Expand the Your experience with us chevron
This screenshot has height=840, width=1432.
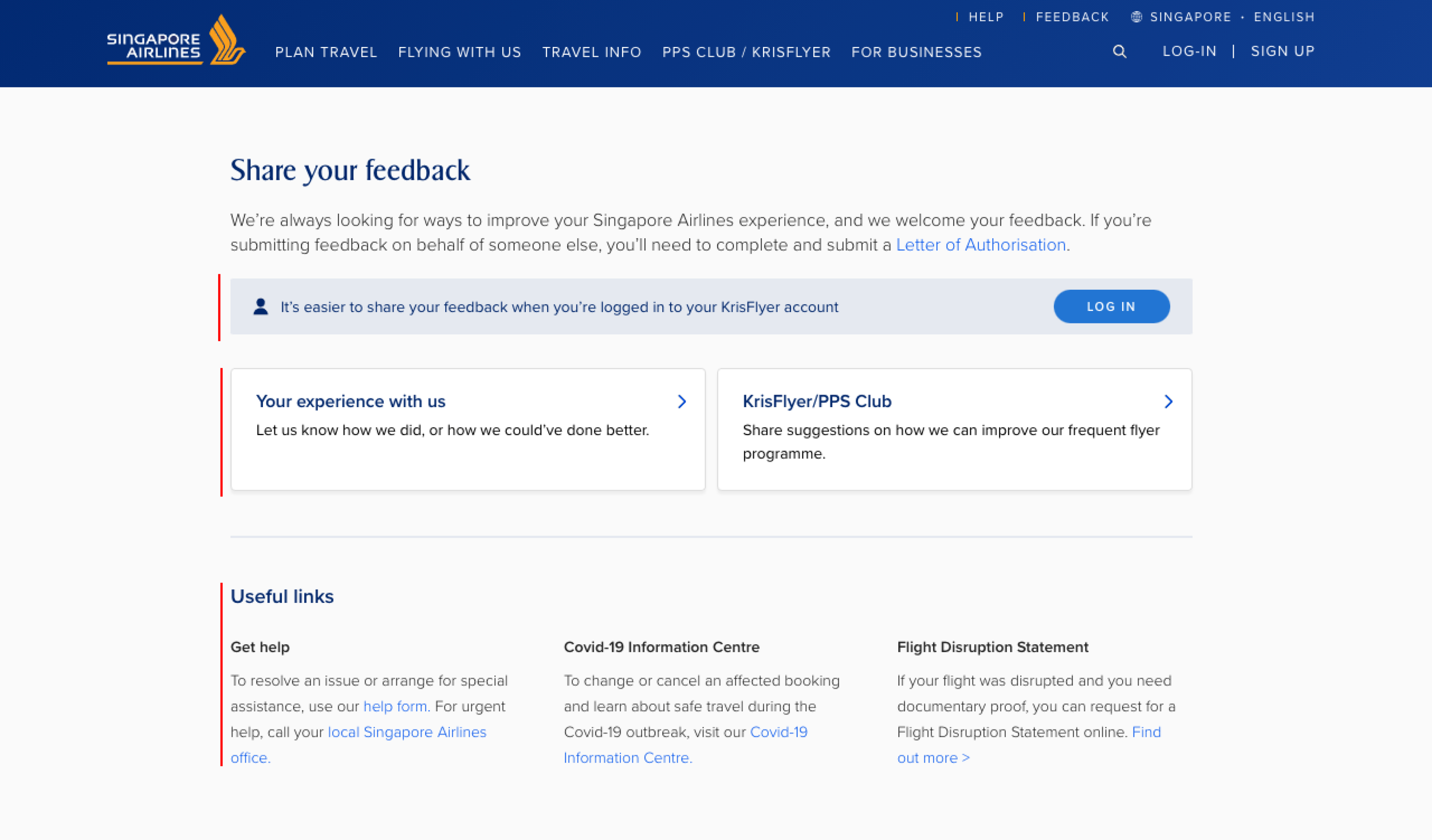[682, 401]
